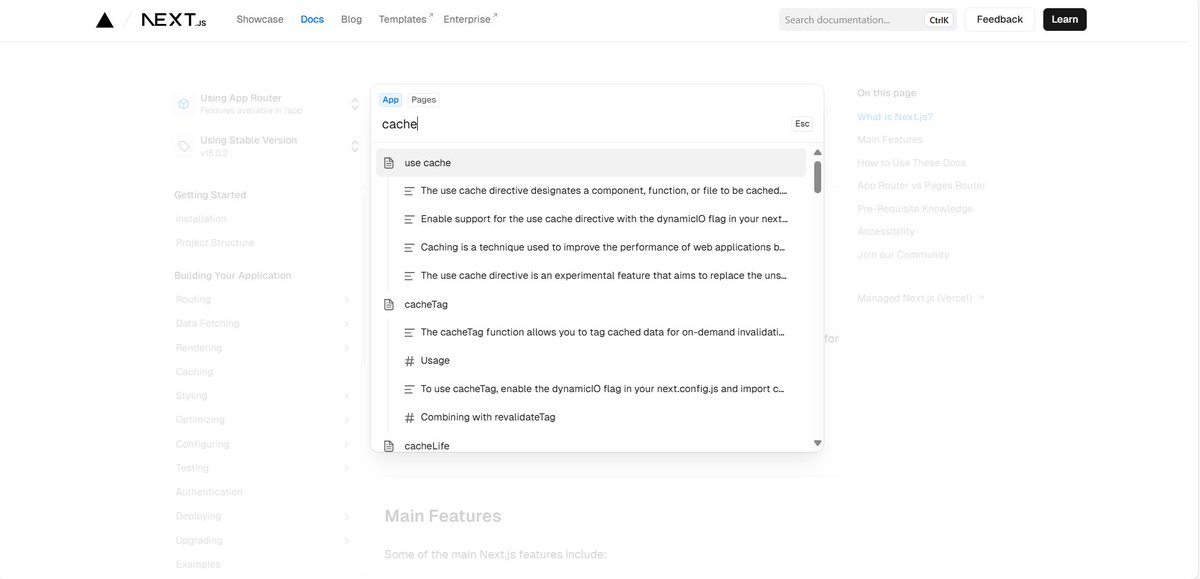This screenshot has height=579, width=1200.
Task: Open result starting 'The use cache directive designates'
Action: [603, 191]
